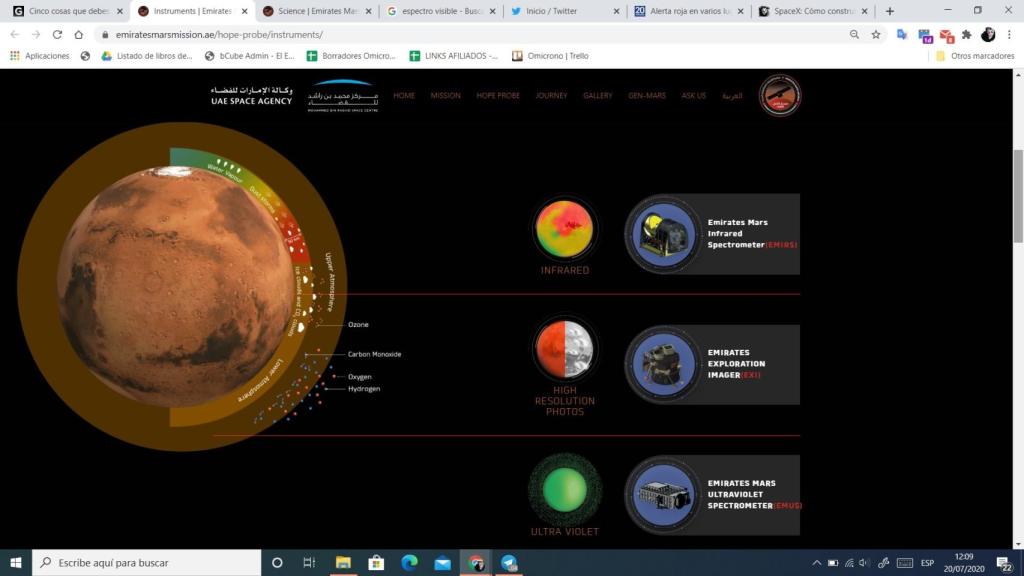The width and height of the screenshot is (1024, 576).
Task: Open the browser home page icon
Action: coord(78,35)
